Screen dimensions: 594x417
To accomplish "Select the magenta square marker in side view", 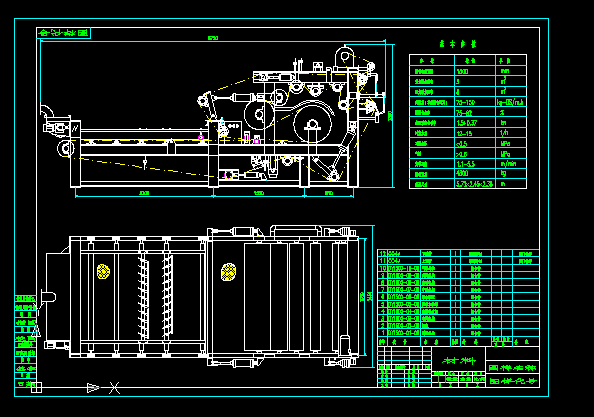I will click(x=256, y=141).
